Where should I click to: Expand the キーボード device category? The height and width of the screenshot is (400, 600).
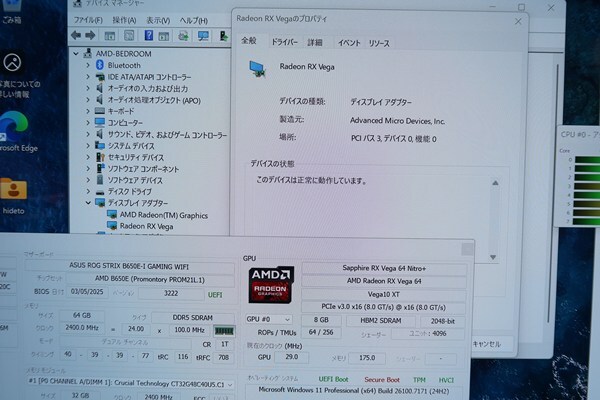[87, 111]
